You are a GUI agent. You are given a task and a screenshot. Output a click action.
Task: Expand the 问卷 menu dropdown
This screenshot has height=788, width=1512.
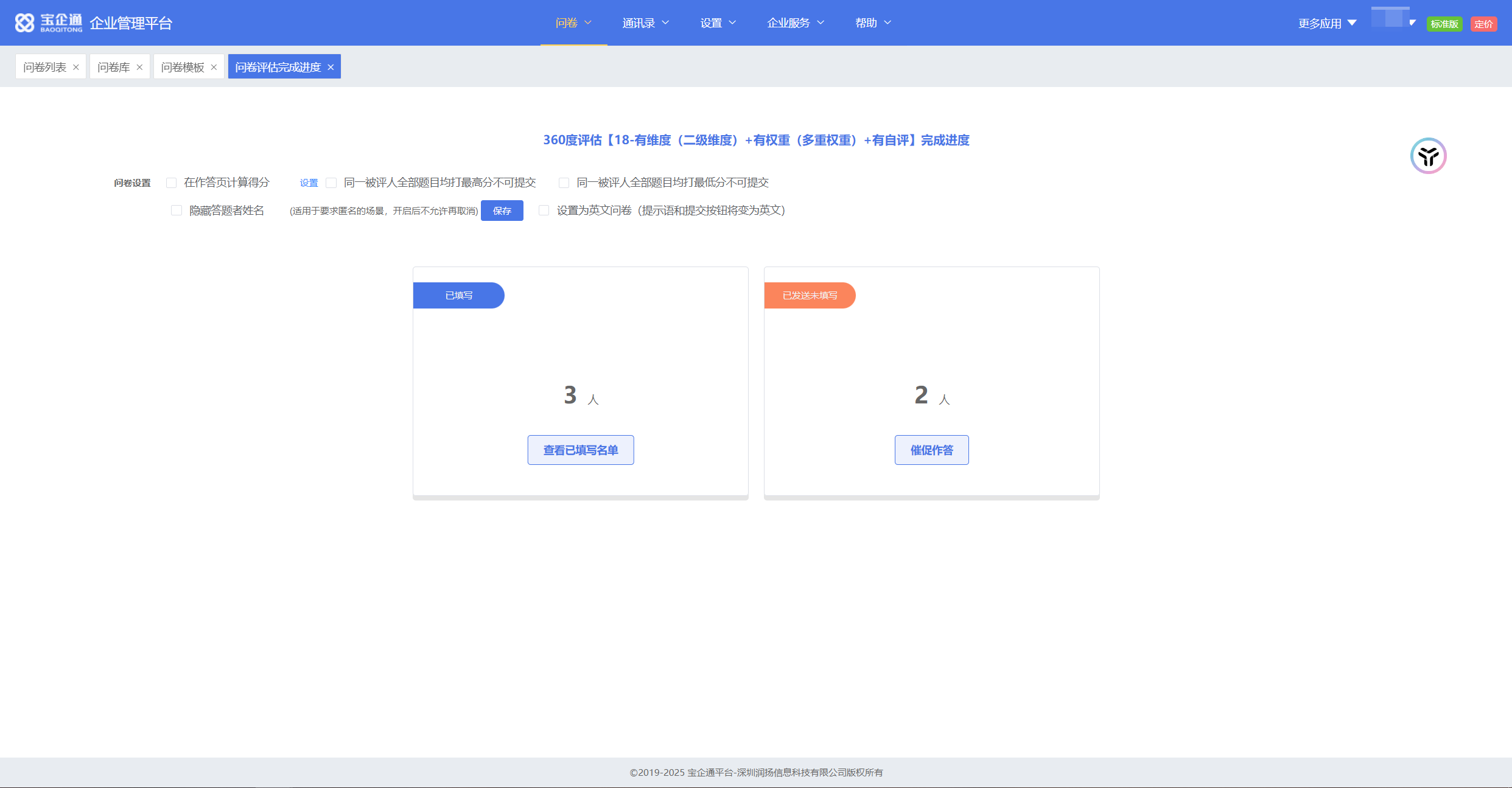click(573, 23)
